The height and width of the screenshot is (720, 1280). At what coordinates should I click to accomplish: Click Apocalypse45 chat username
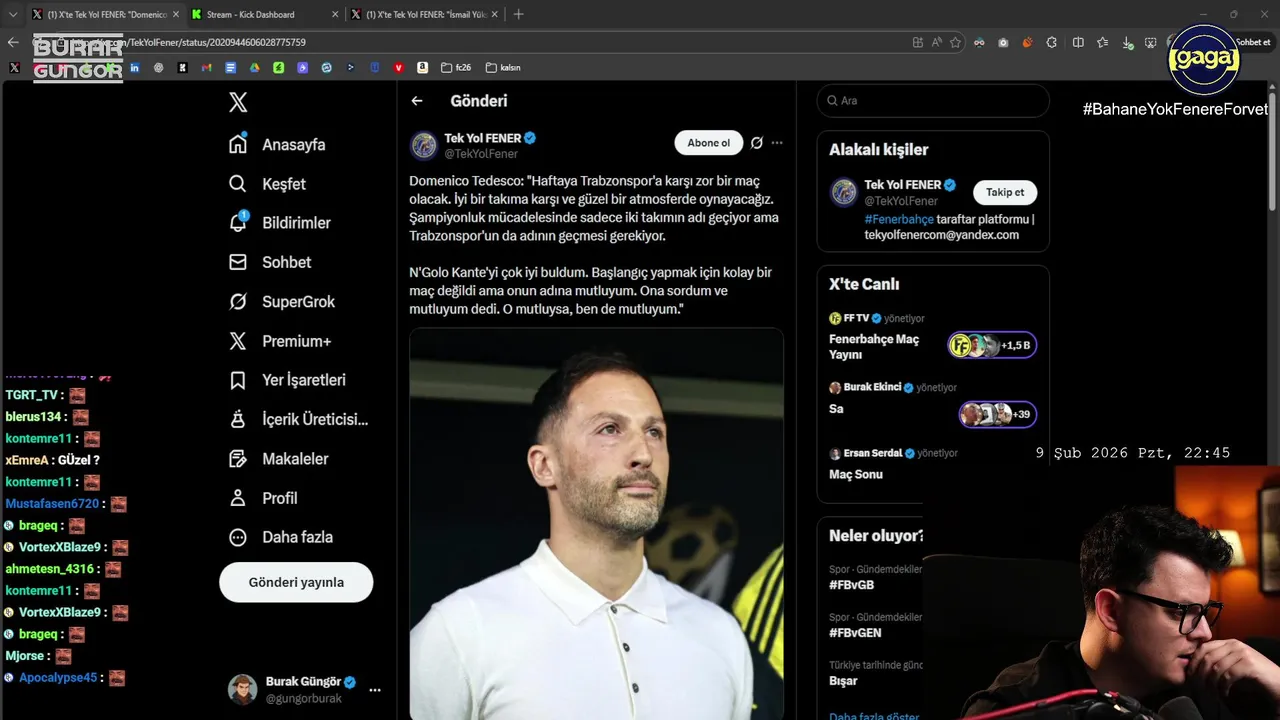(58, 678)
